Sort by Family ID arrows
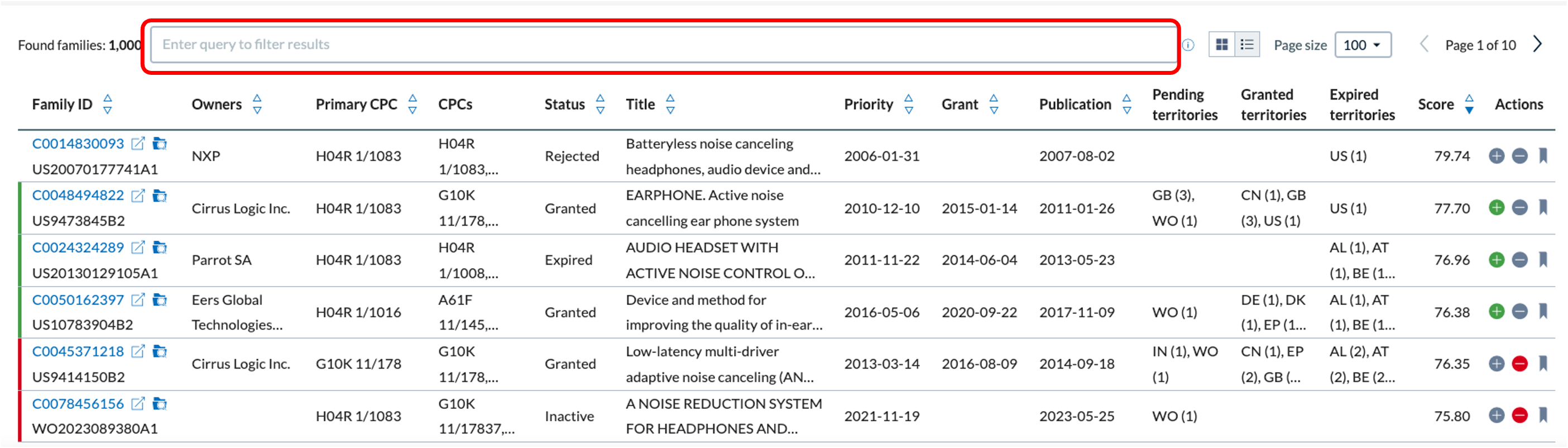 (x=108, y=104)
